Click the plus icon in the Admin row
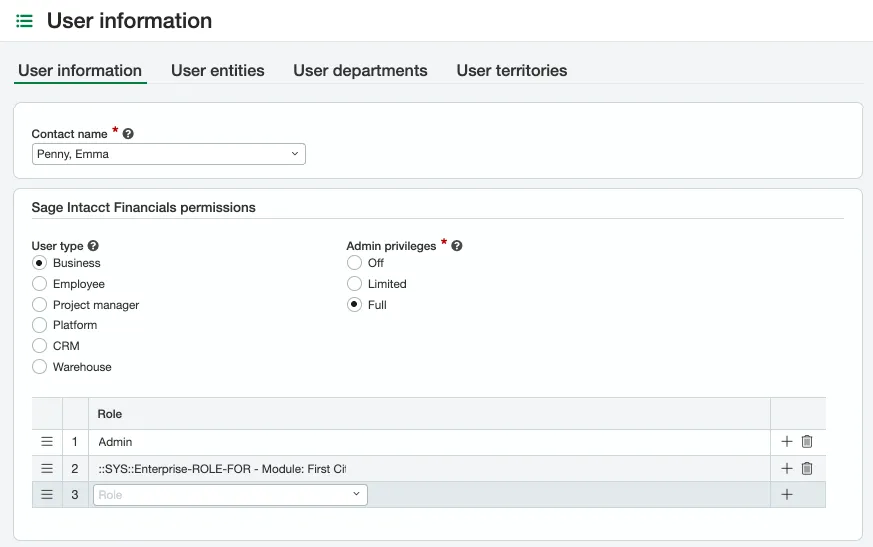Viewport: 873px width, 547px height. (787, 442)
